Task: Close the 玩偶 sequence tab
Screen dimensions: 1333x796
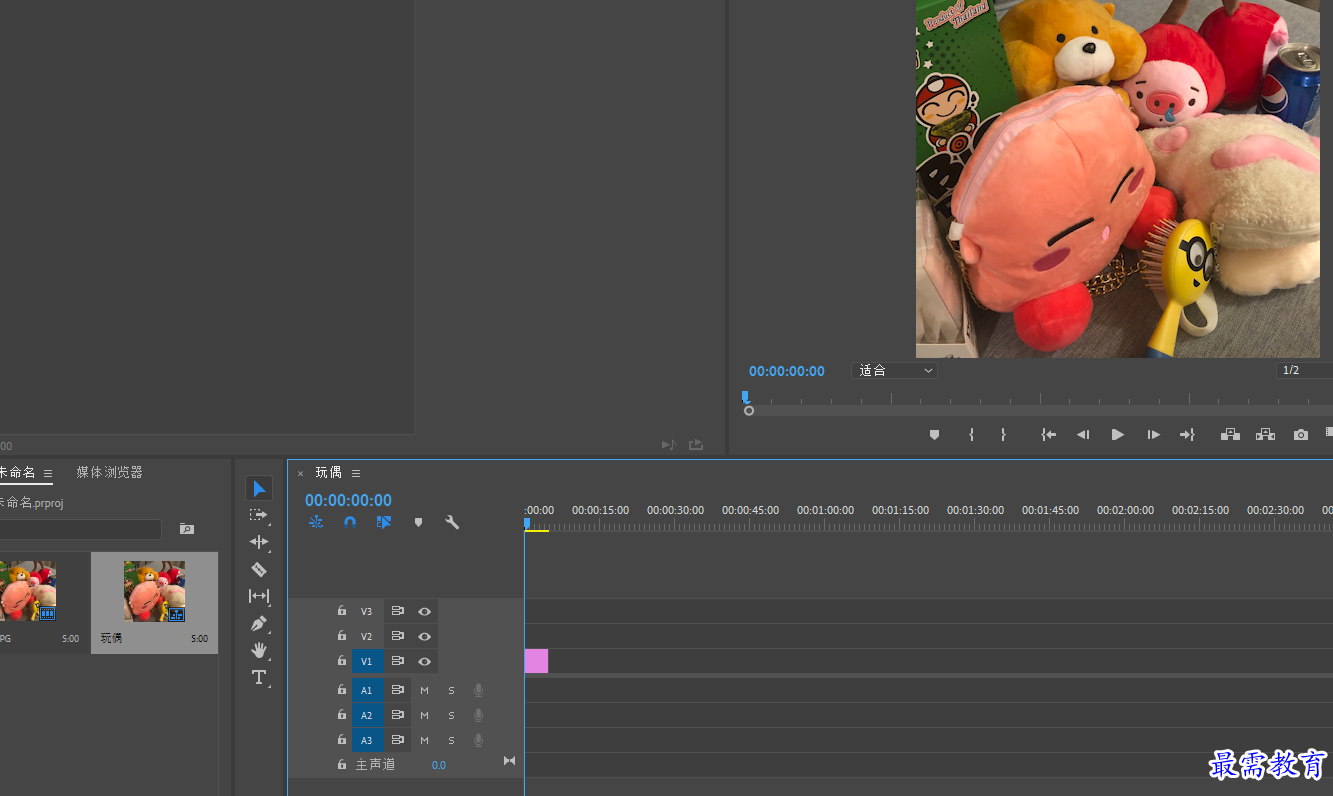Action: (300, 474)
